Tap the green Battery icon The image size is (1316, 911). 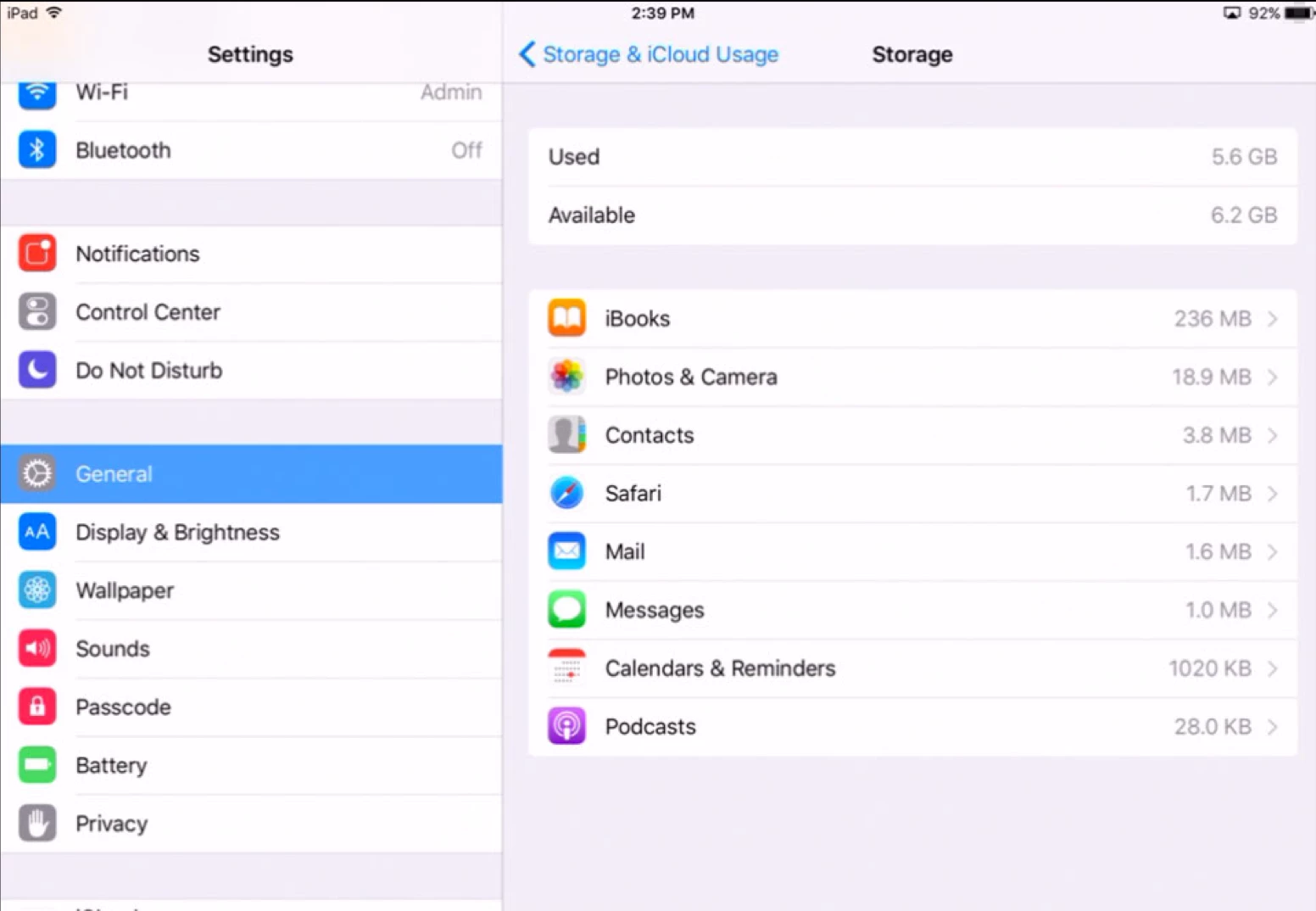(x=37, y=765)
